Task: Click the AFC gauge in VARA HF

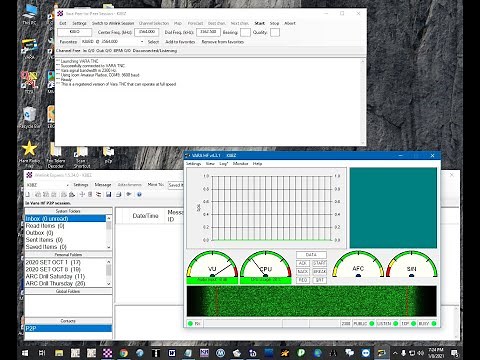Action: tap(358, 264)
